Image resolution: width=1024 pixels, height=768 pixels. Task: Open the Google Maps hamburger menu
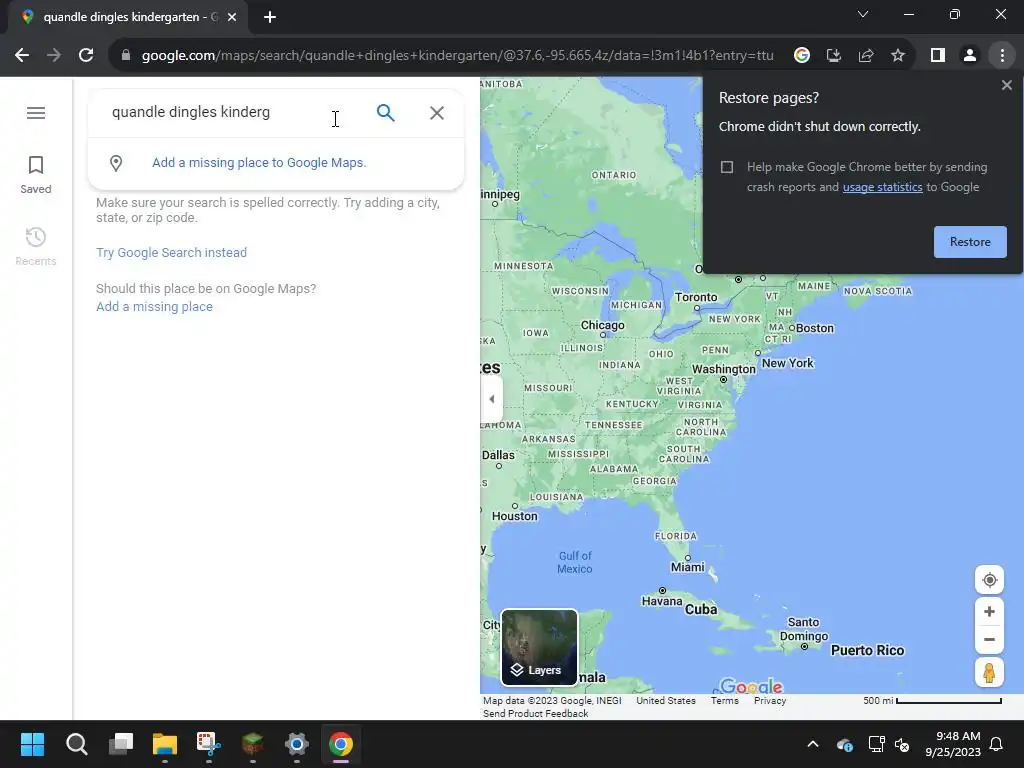[x=36, y=113]
